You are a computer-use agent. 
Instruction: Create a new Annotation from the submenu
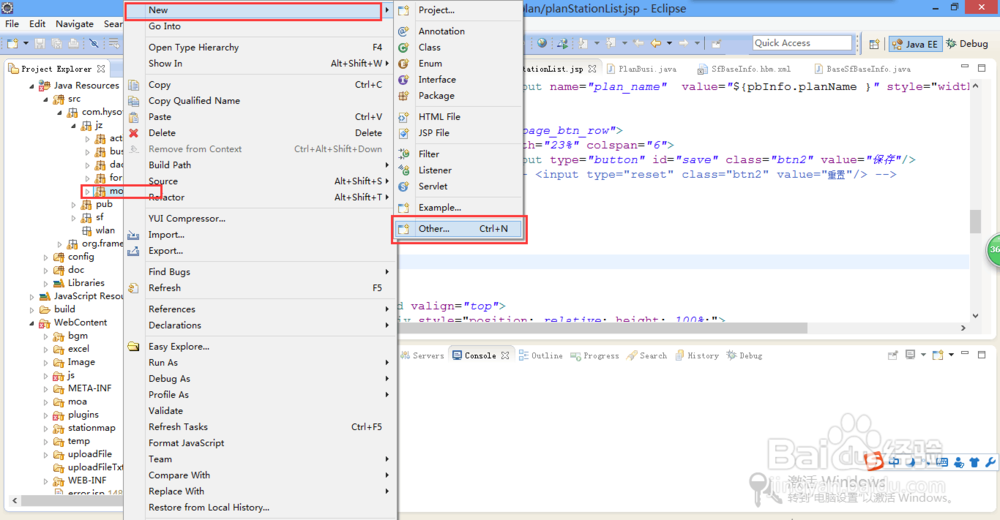pyautogui.click(x=441, y=31)
